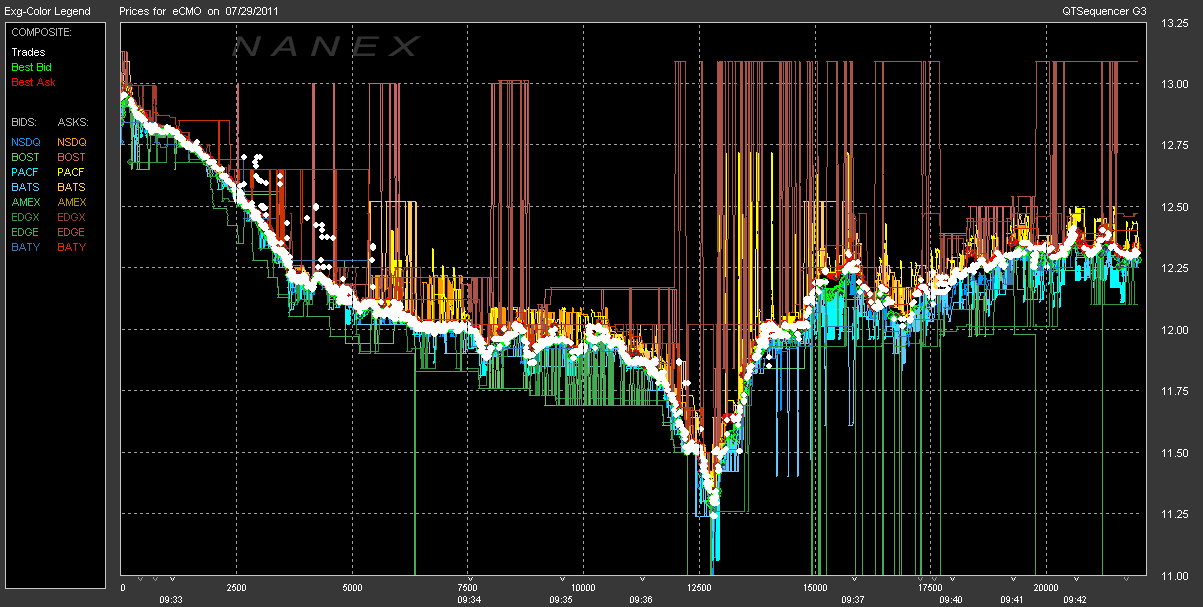This screenshot has height=607, width=1203.
Task: Click the NANEX watermark in the chart
Action: (x=326, y=46)
